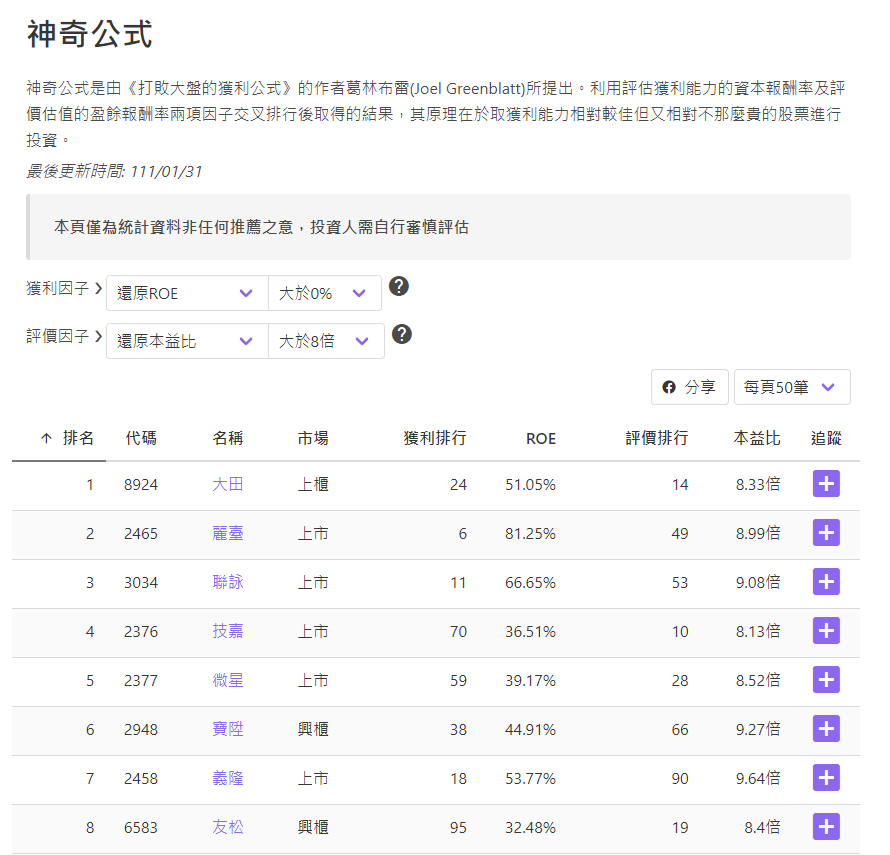Sort table by ROE column header

click(x=541, y=438)
